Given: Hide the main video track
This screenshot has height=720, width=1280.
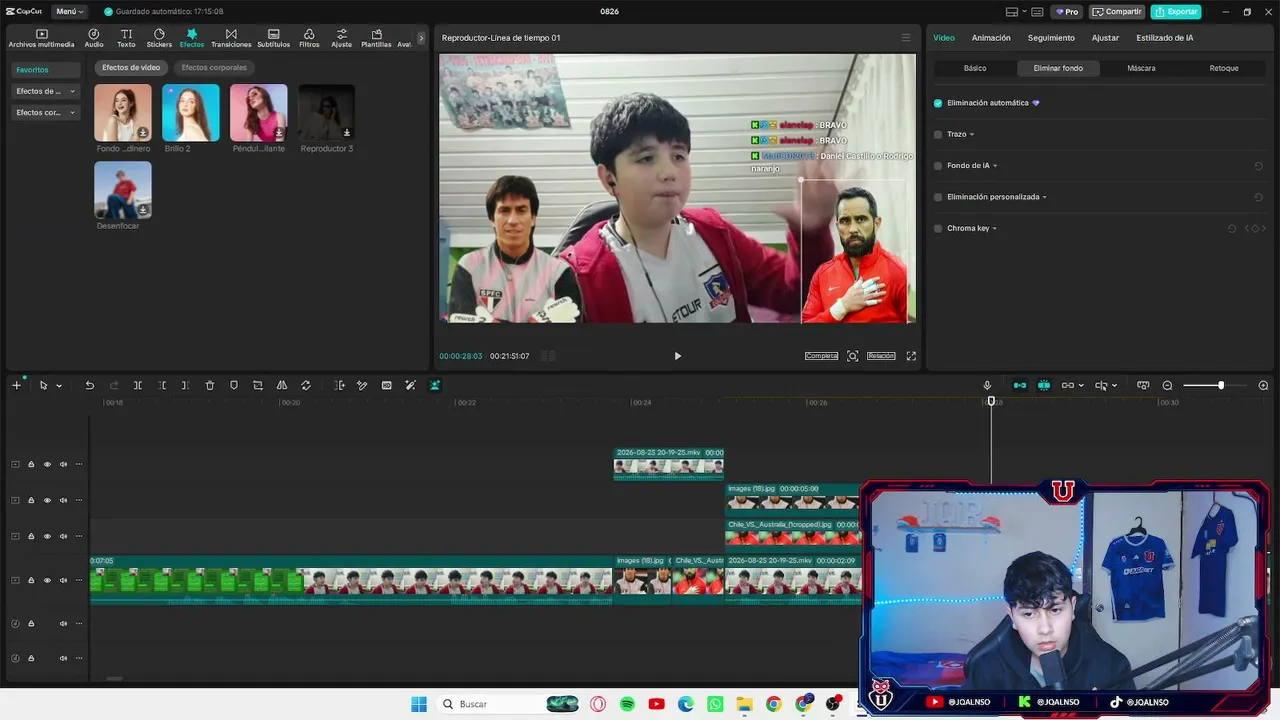Looking at the screenshot, I should pyautogui.click(x=47, y=580).
